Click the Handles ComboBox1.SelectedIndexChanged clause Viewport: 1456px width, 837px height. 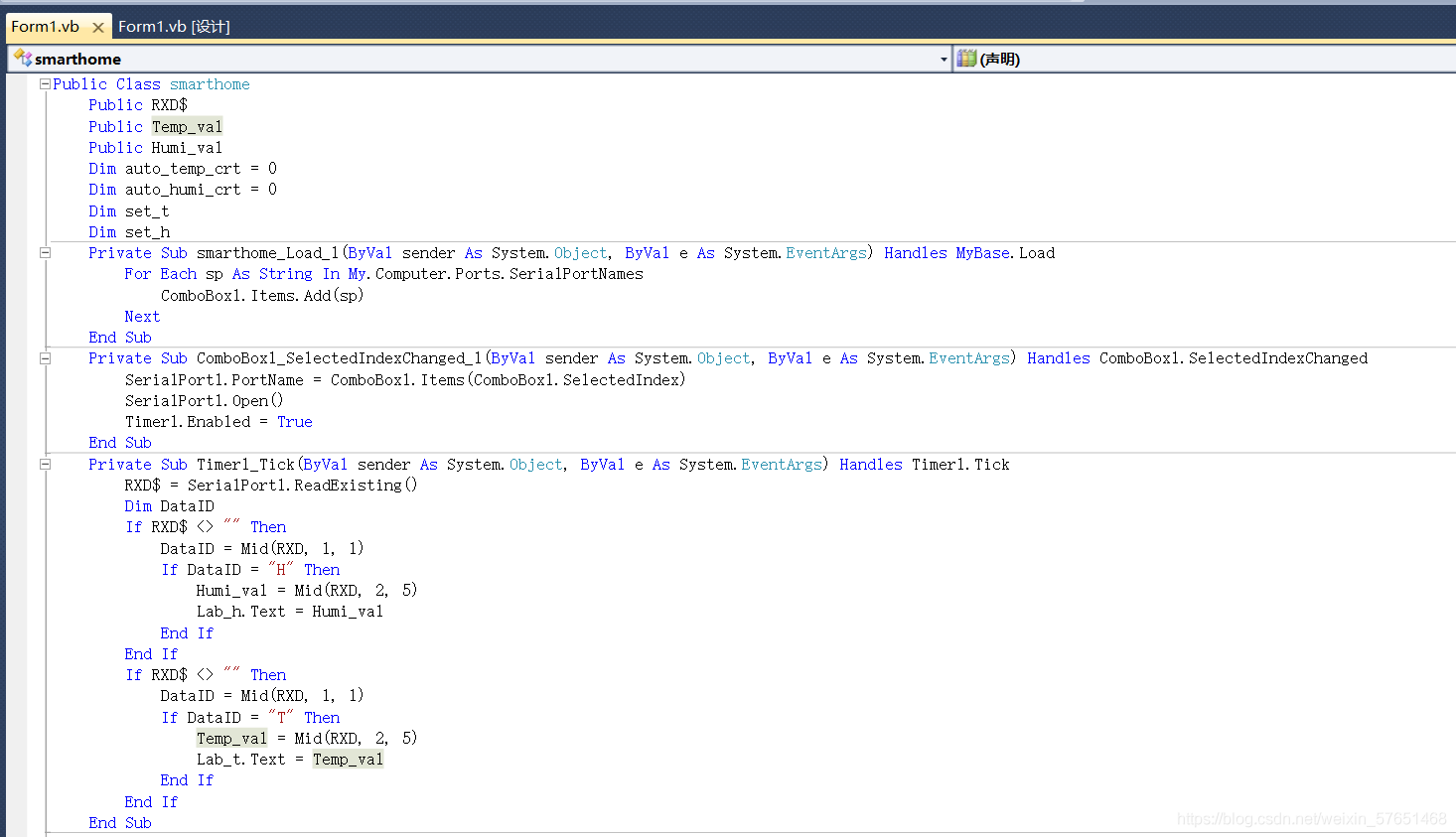pos(1198,358)
